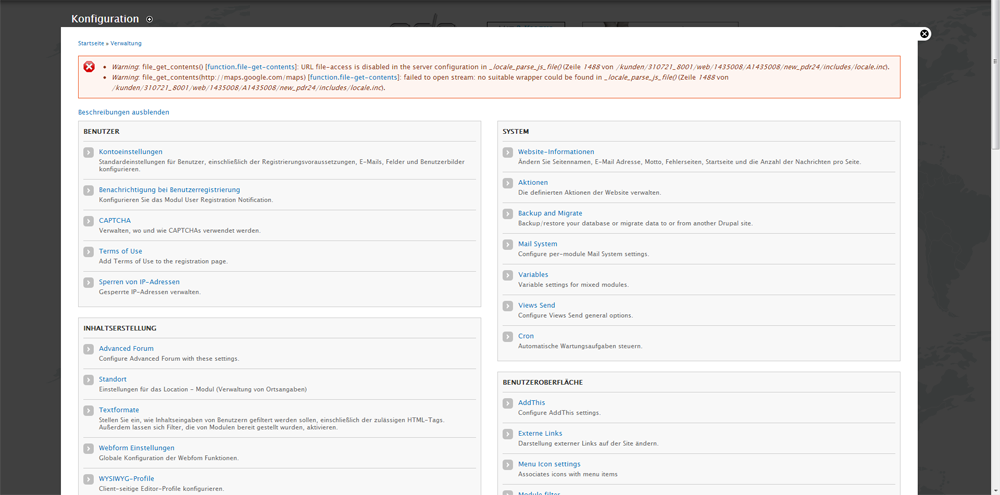Click the arrow icon next to Textformate
The width and height of the screenshot is (1000, 495).
point(89,411)
